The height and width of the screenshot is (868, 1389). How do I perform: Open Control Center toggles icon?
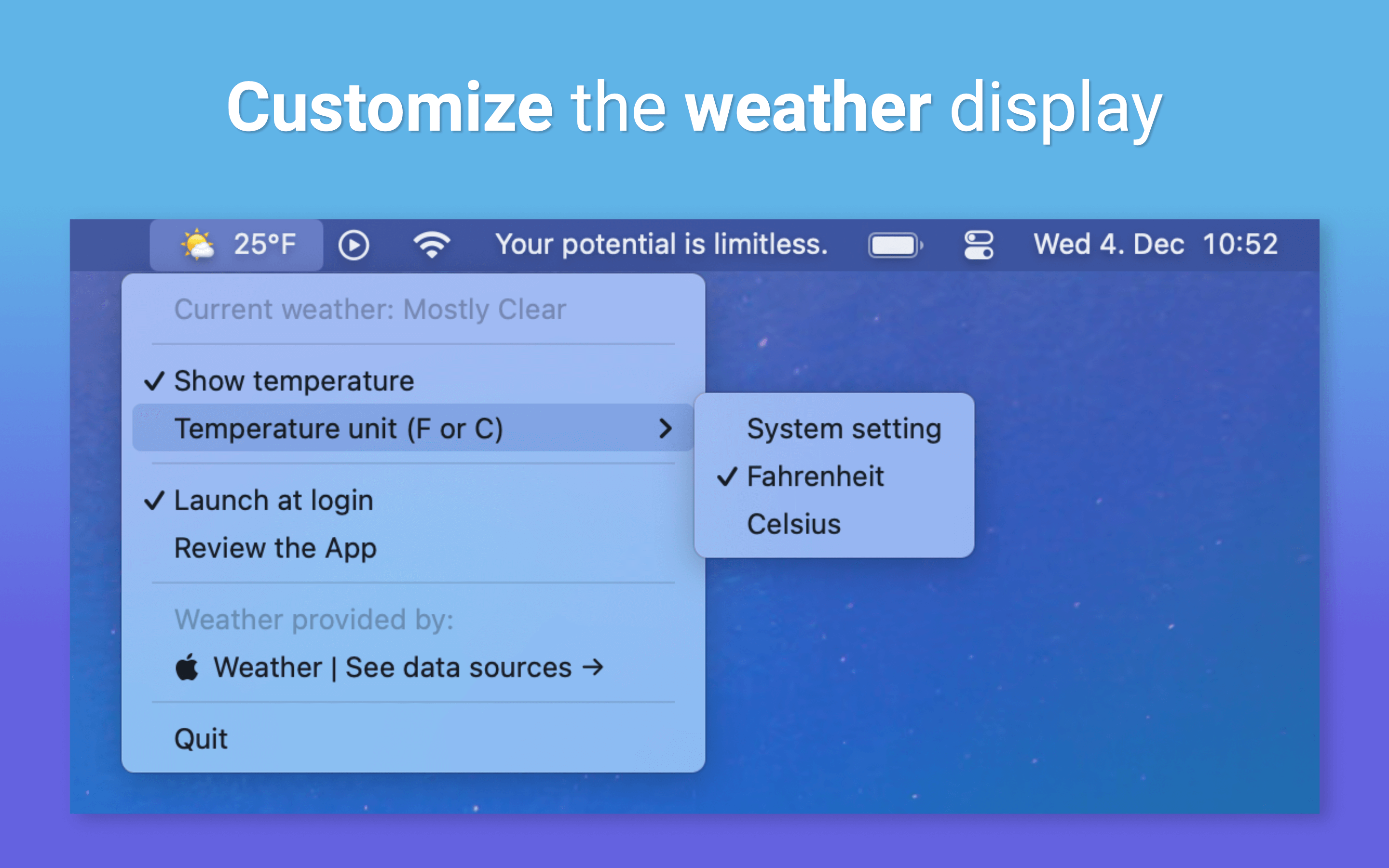point(978,246)
